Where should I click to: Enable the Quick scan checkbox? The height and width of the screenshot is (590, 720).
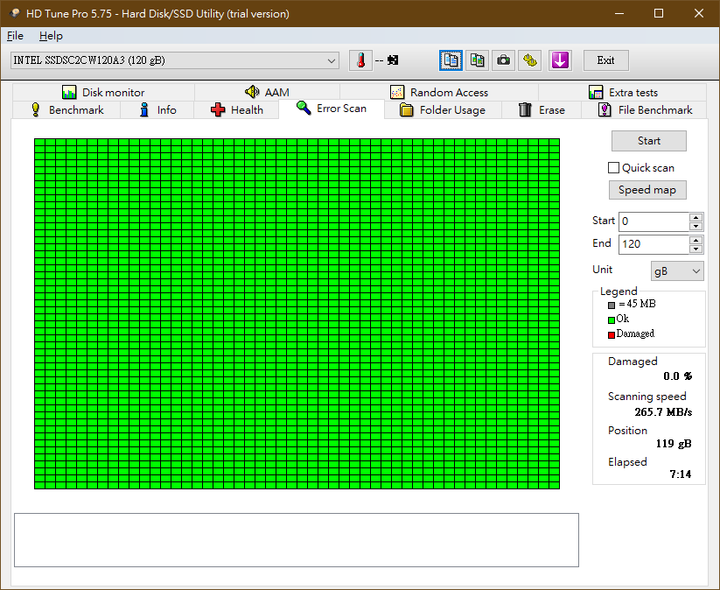coord(613,168)
